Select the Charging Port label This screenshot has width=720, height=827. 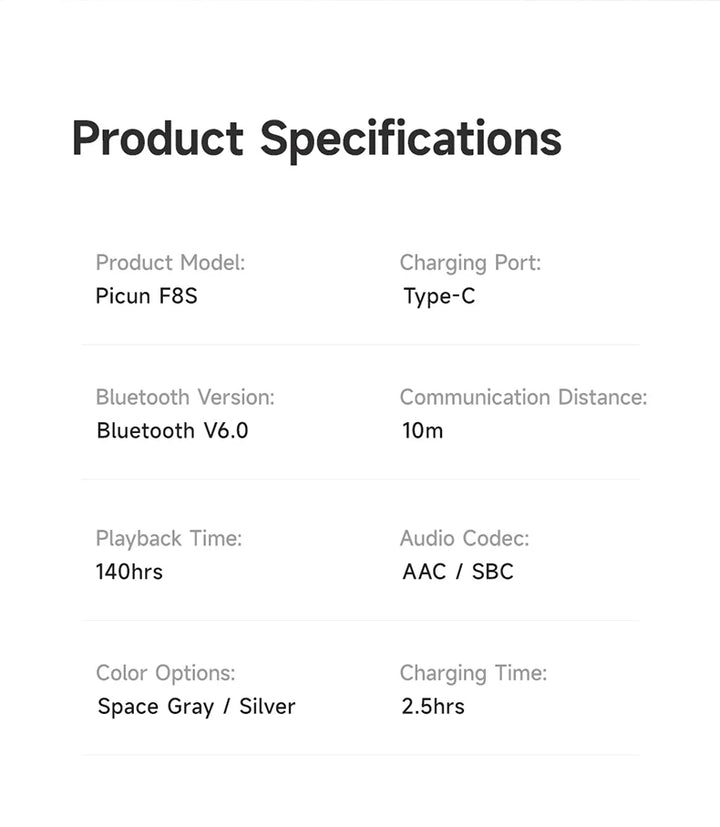pyautogui.click(x=470, y=263)
